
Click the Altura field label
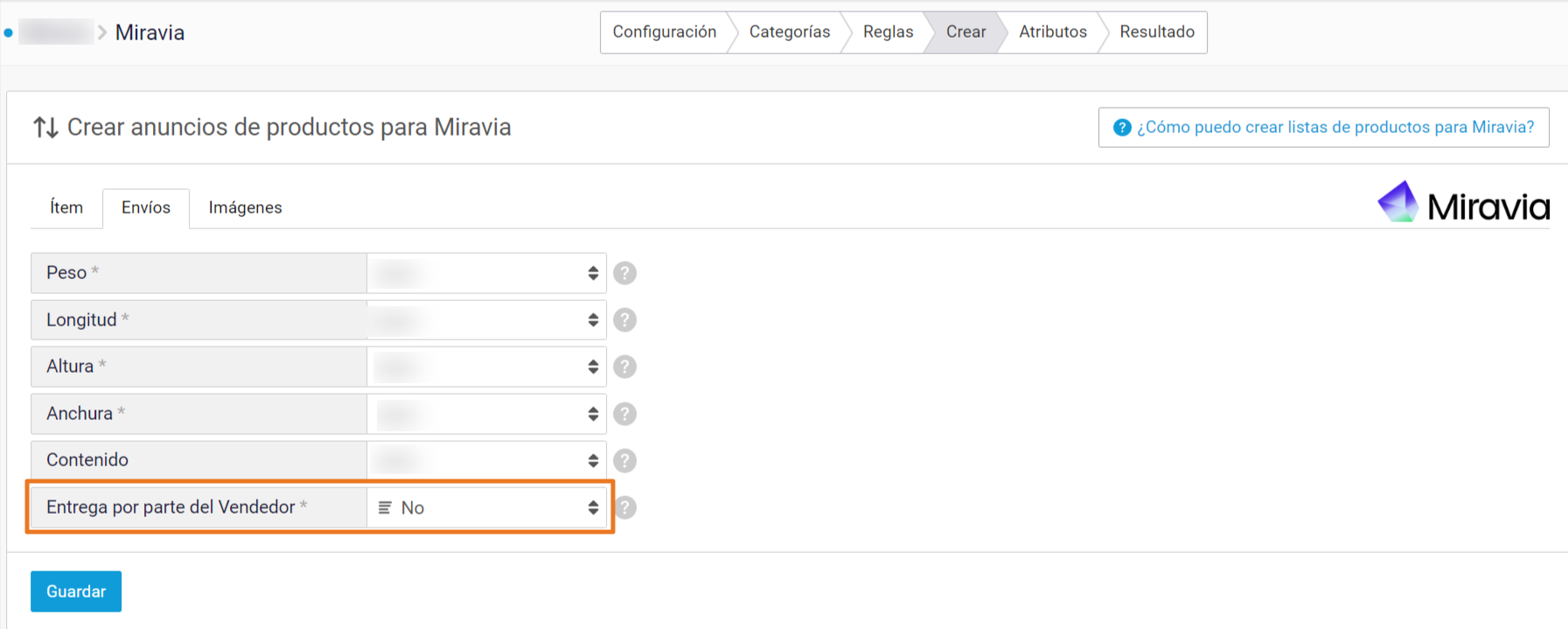(70, 367)
